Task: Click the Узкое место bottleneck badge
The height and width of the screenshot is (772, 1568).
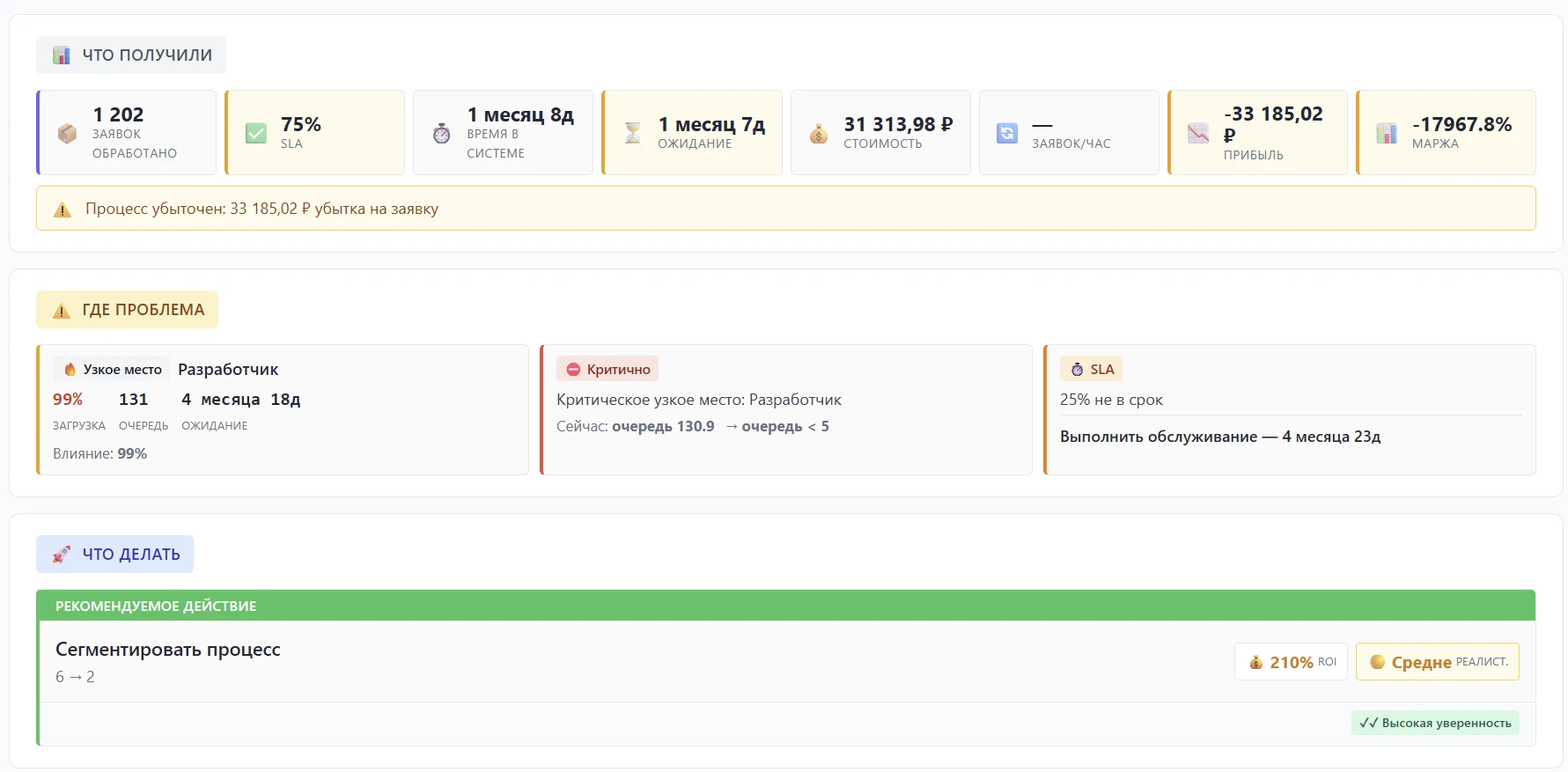Action: (112, 370)
